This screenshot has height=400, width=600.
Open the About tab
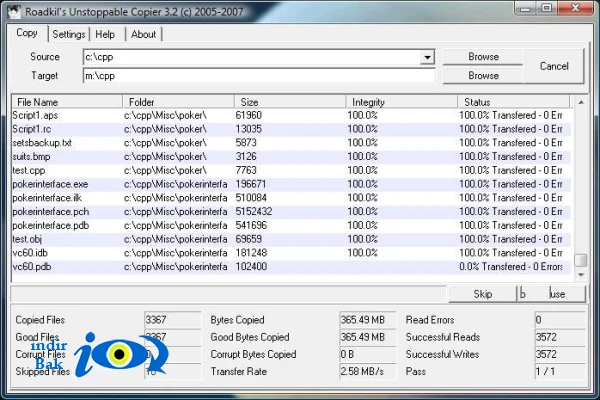143,34
